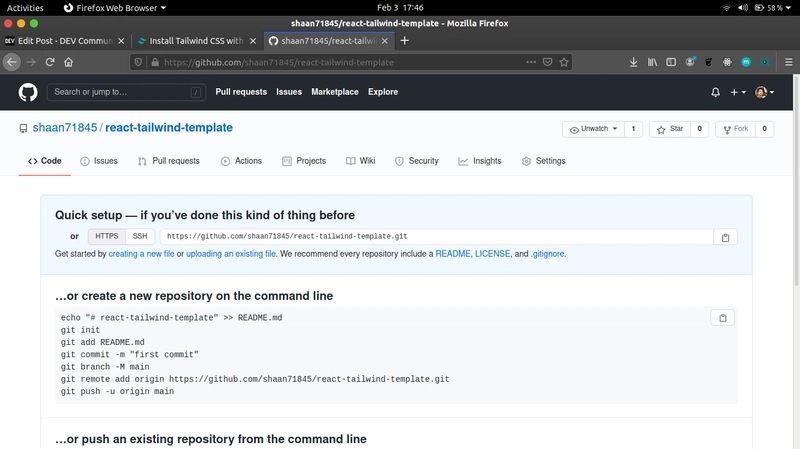Open repository Settings tab

[x=544, y=161]
